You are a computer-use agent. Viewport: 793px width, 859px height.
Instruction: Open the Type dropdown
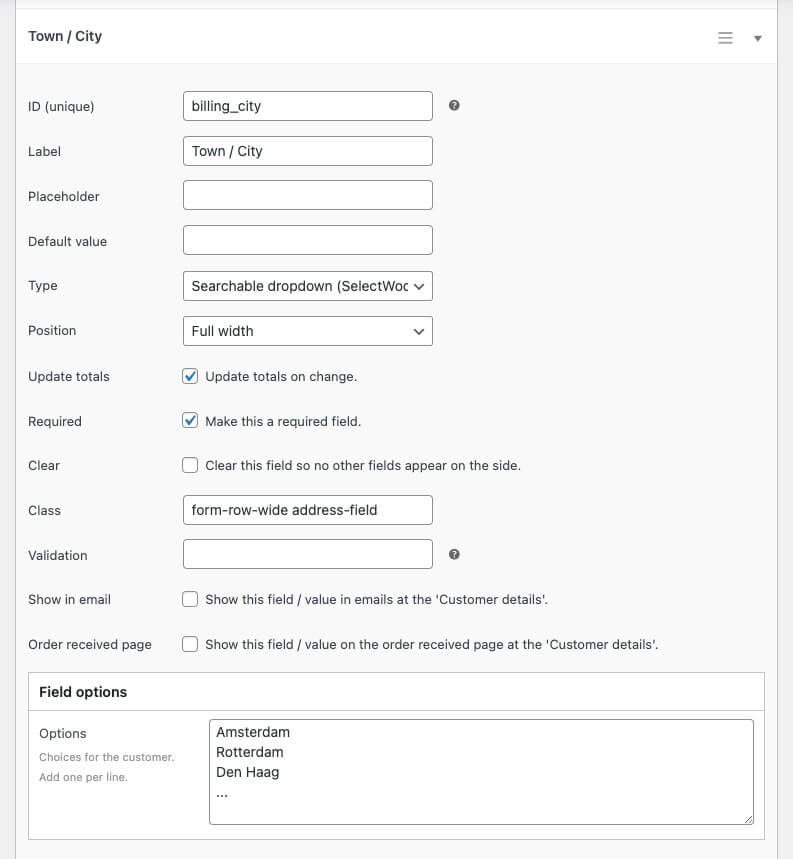click(308, 286)
